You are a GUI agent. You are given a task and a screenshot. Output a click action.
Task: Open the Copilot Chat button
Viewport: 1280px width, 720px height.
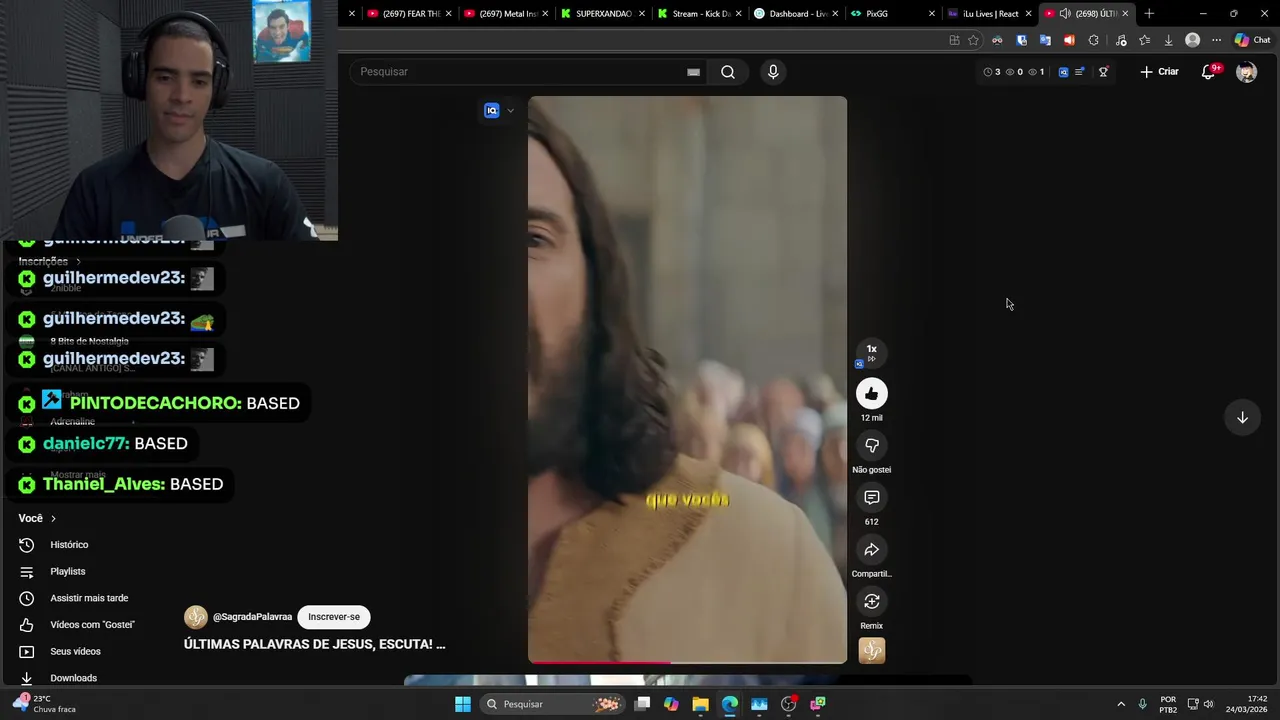coord(1253,41)
